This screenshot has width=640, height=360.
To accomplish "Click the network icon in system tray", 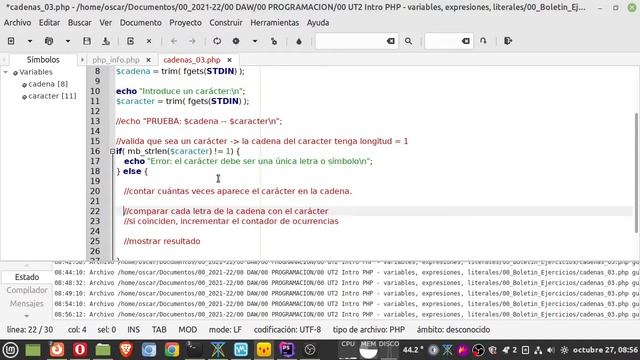I will pyautogui.click(x=538, y=350).
